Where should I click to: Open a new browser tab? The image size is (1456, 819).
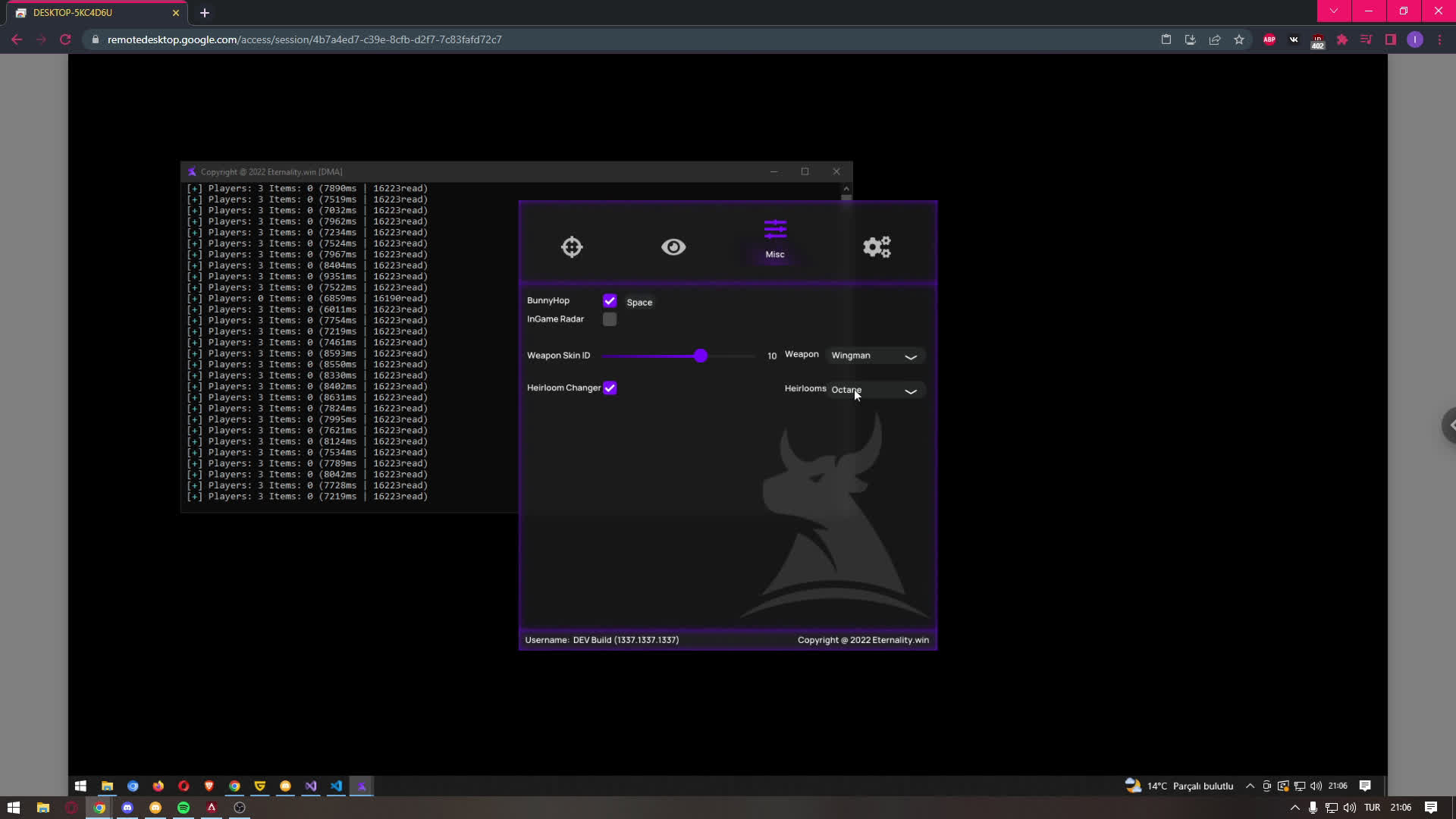point(205,13)
